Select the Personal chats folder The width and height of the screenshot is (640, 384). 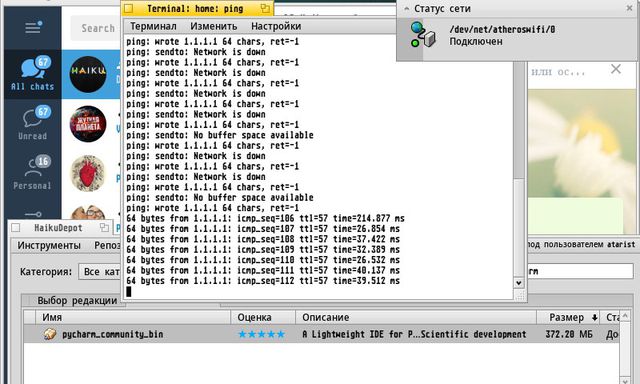point(33,173)
